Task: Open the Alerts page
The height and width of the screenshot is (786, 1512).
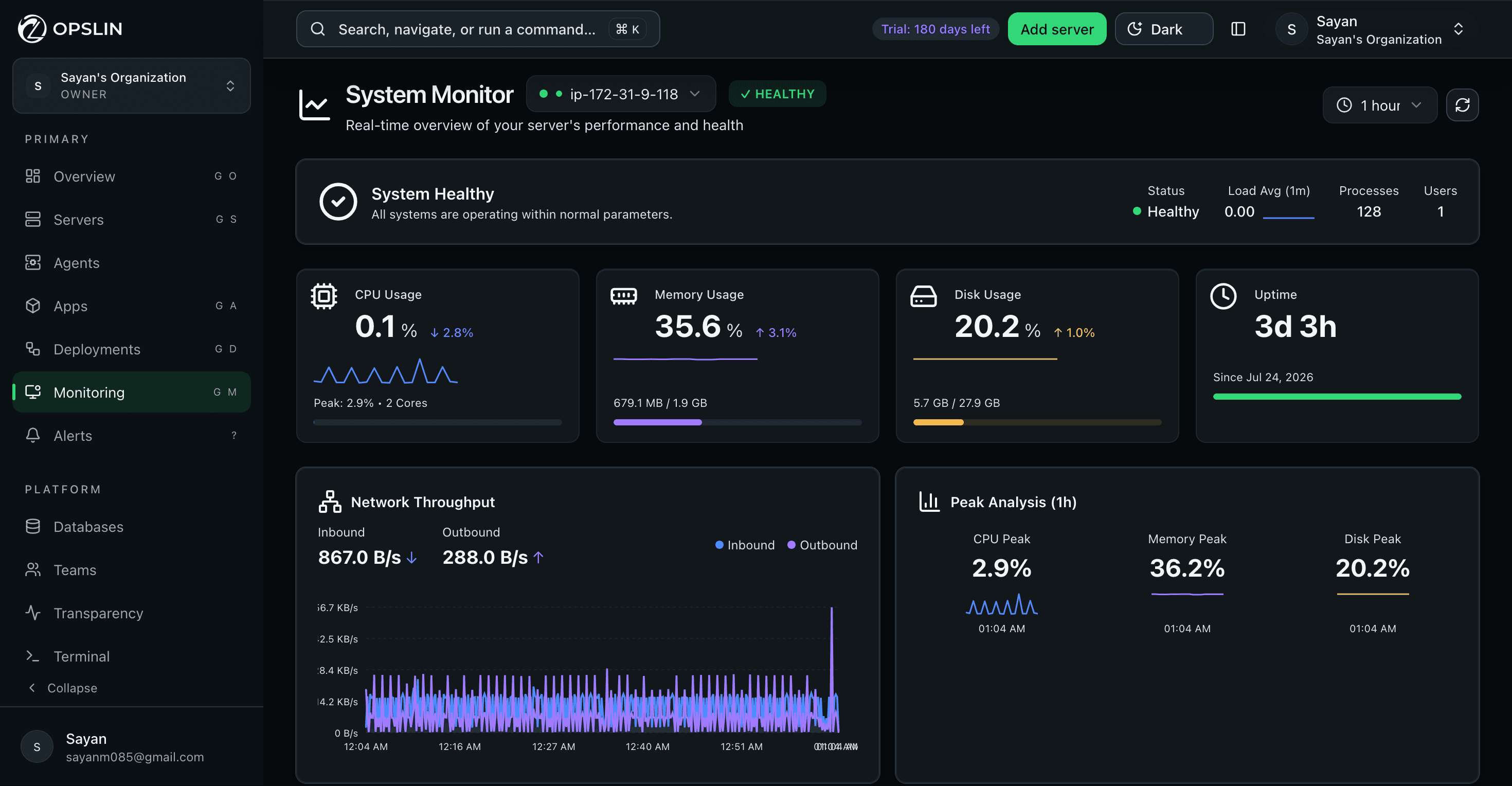Action: [x=132, y=435]
